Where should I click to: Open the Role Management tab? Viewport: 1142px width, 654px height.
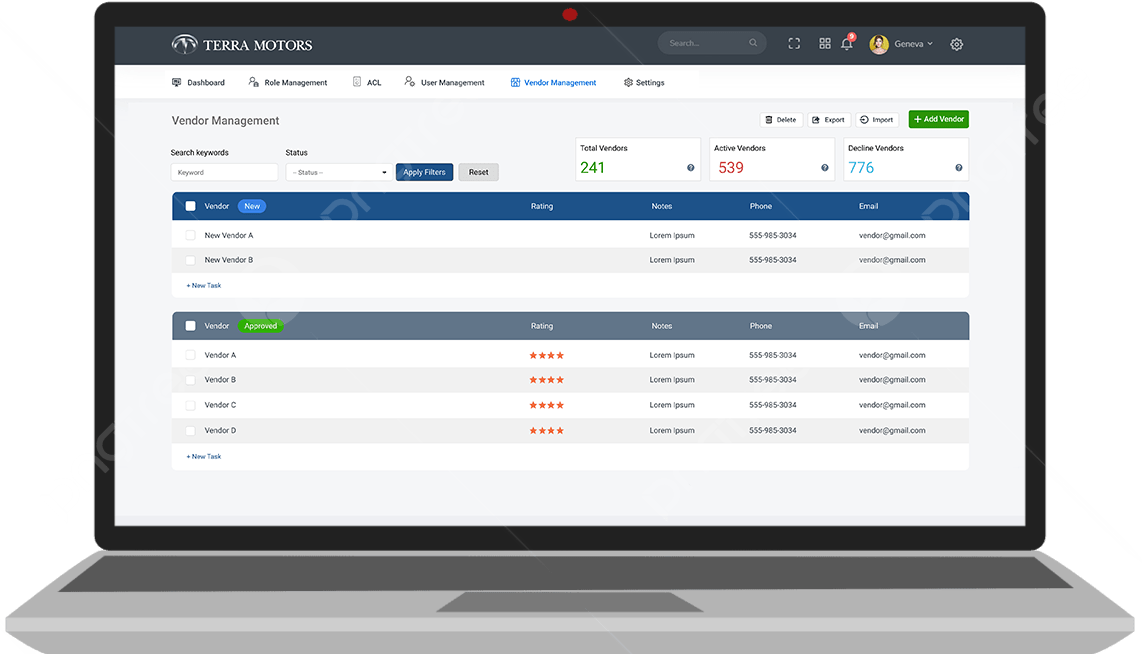(x=288, y=83)
